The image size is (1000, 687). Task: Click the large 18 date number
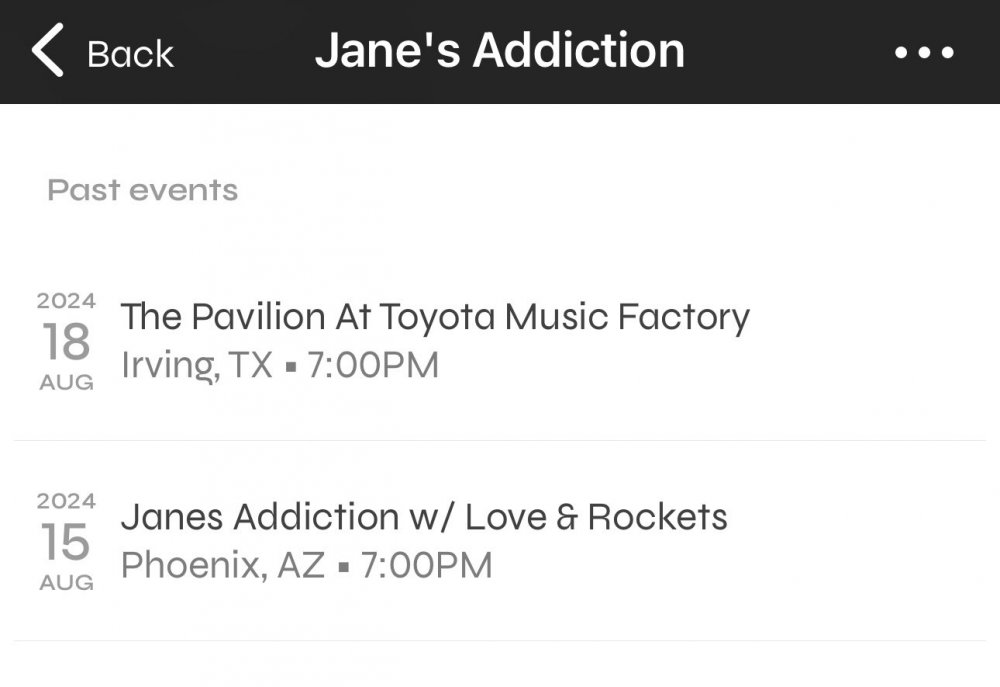66,342
